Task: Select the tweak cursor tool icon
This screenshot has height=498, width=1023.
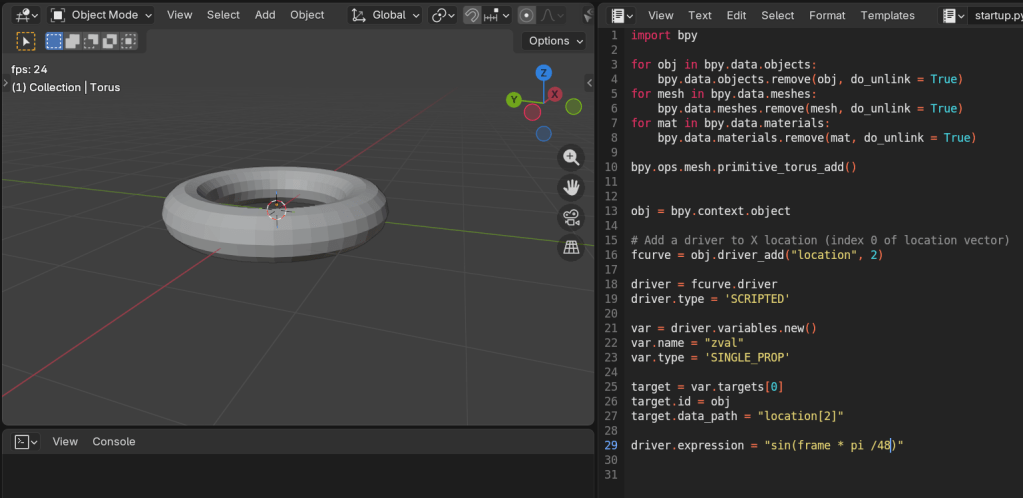Action: pyautogui.click(x=27, y=41)
